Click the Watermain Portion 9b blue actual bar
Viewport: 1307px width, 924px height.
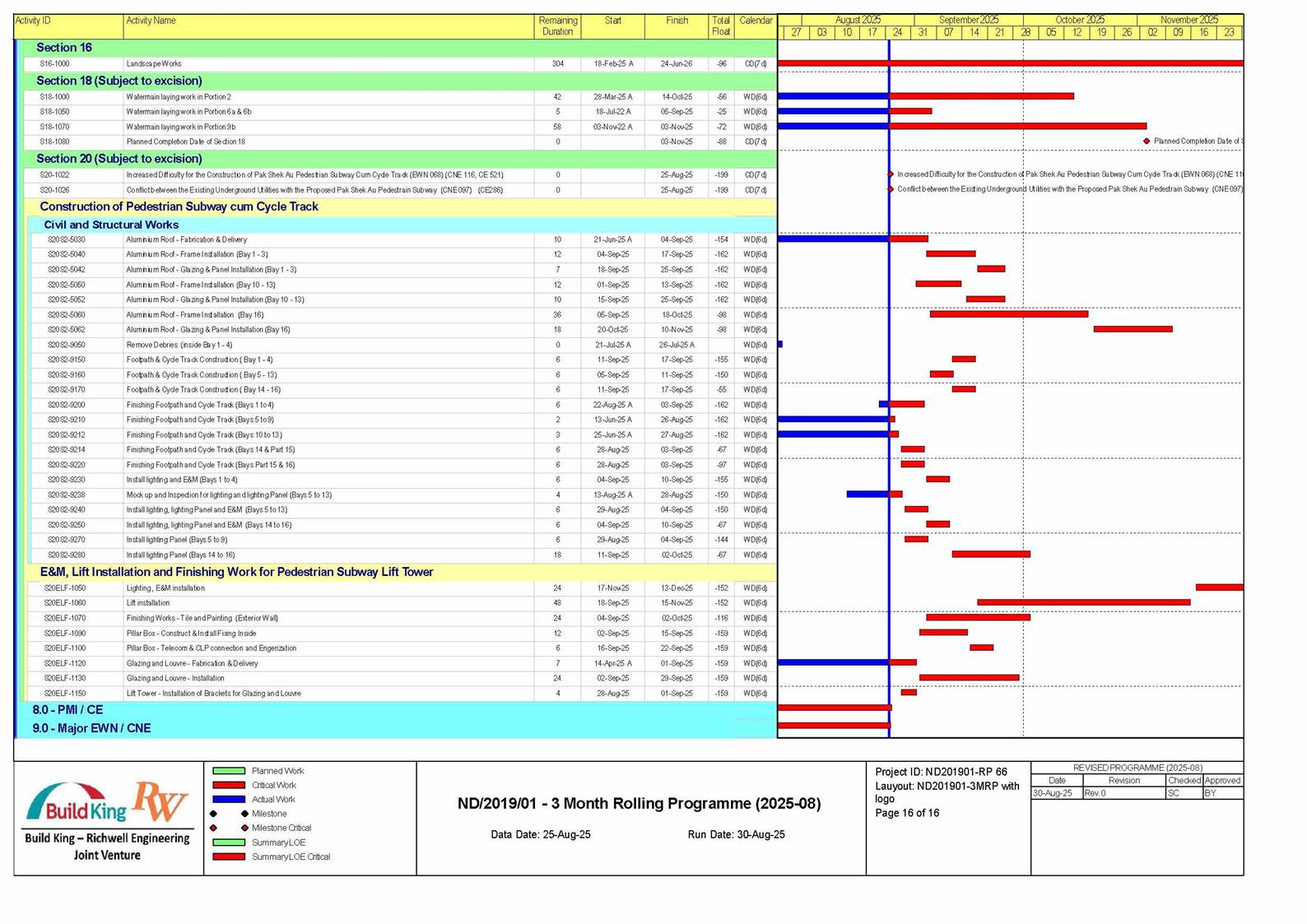(833, 126)
